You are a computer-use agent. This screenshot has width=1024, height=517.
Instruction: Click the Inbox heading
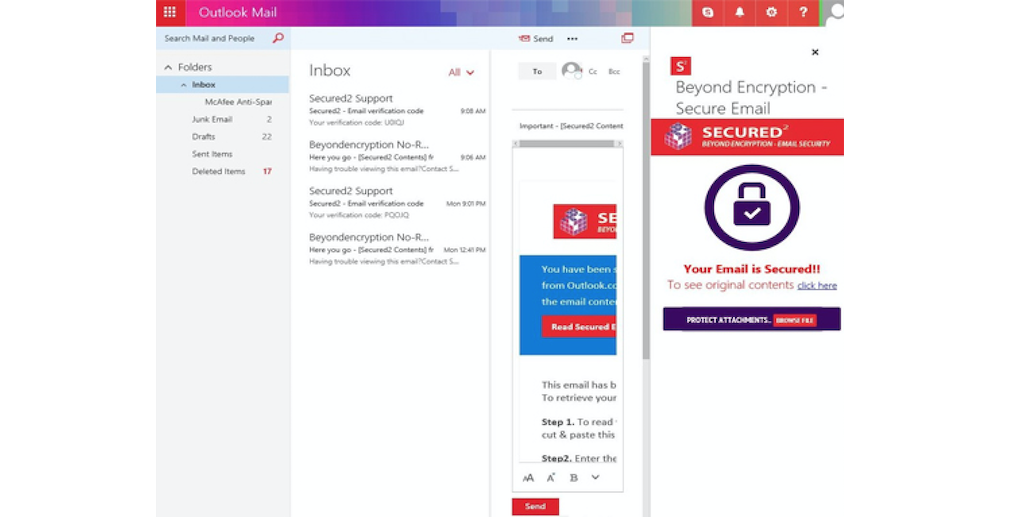click(x=330, y=70)
